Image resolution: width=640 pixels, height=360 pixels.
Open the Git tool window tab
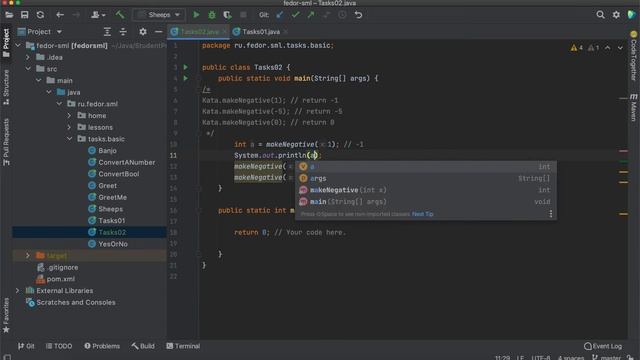(x=26, y=346)
